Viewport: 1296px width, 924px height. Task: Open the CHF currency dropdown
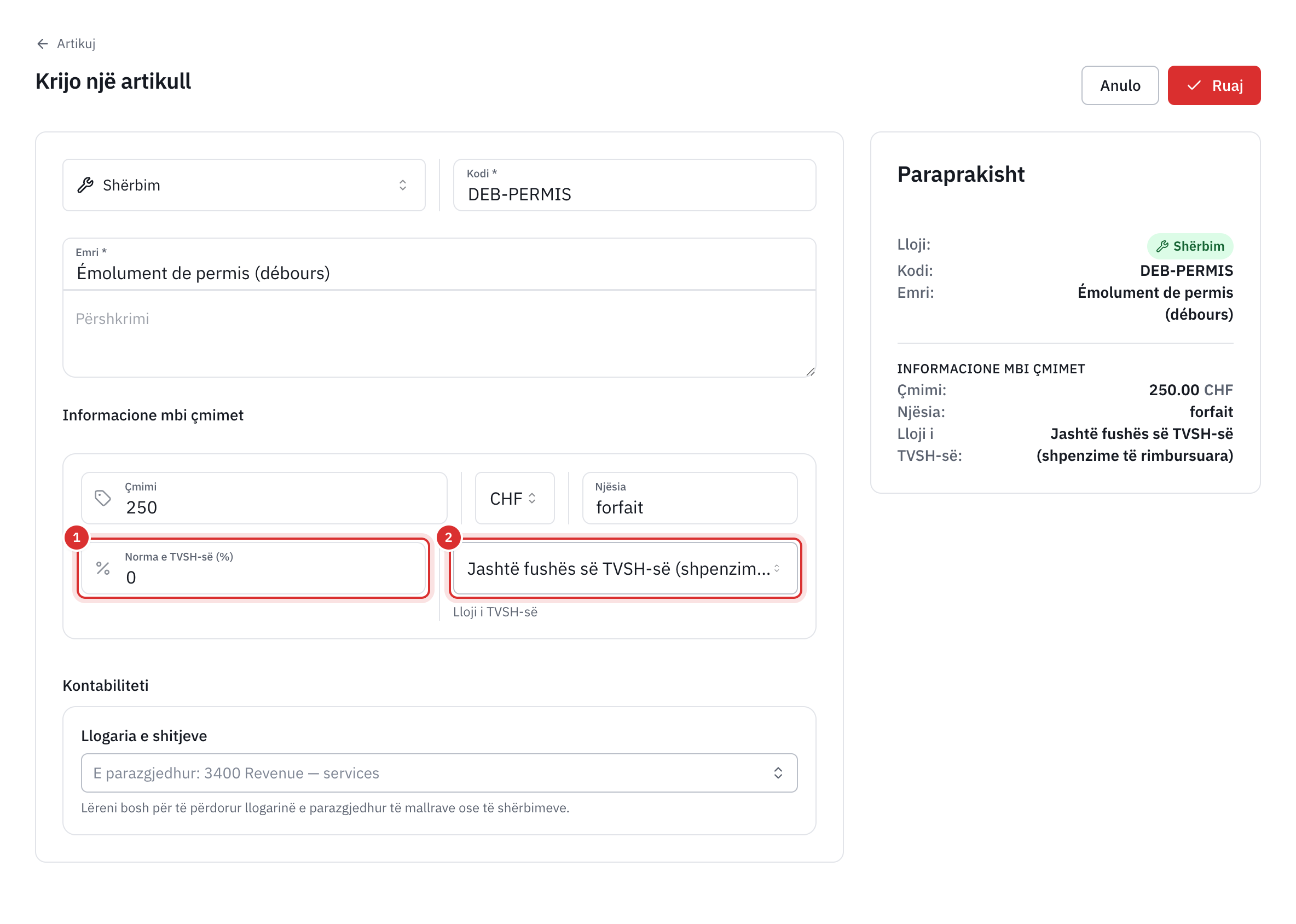tap(515, 499)
